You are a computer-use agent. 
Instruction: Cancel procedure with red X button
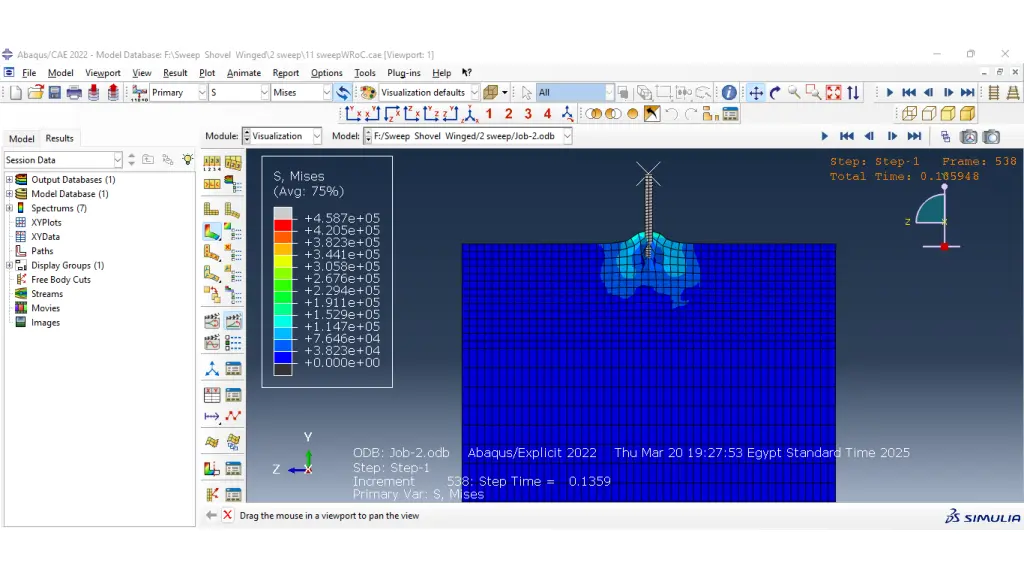click(227, 515)
